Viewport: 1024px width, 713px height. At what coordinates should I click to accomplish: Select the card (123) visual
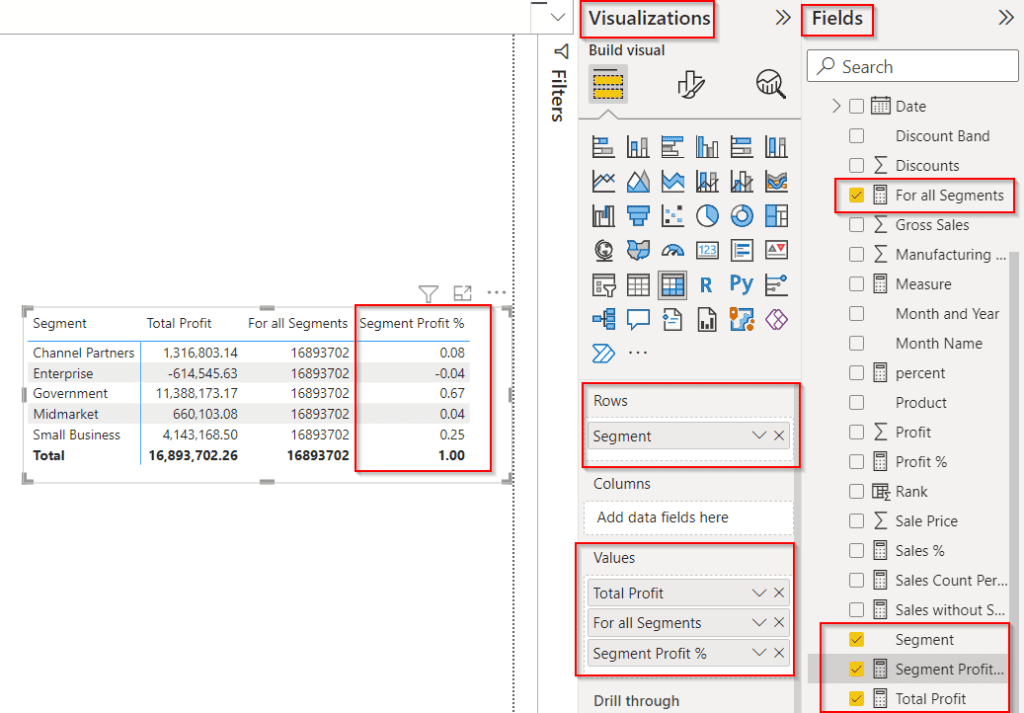tap(707, 250)
